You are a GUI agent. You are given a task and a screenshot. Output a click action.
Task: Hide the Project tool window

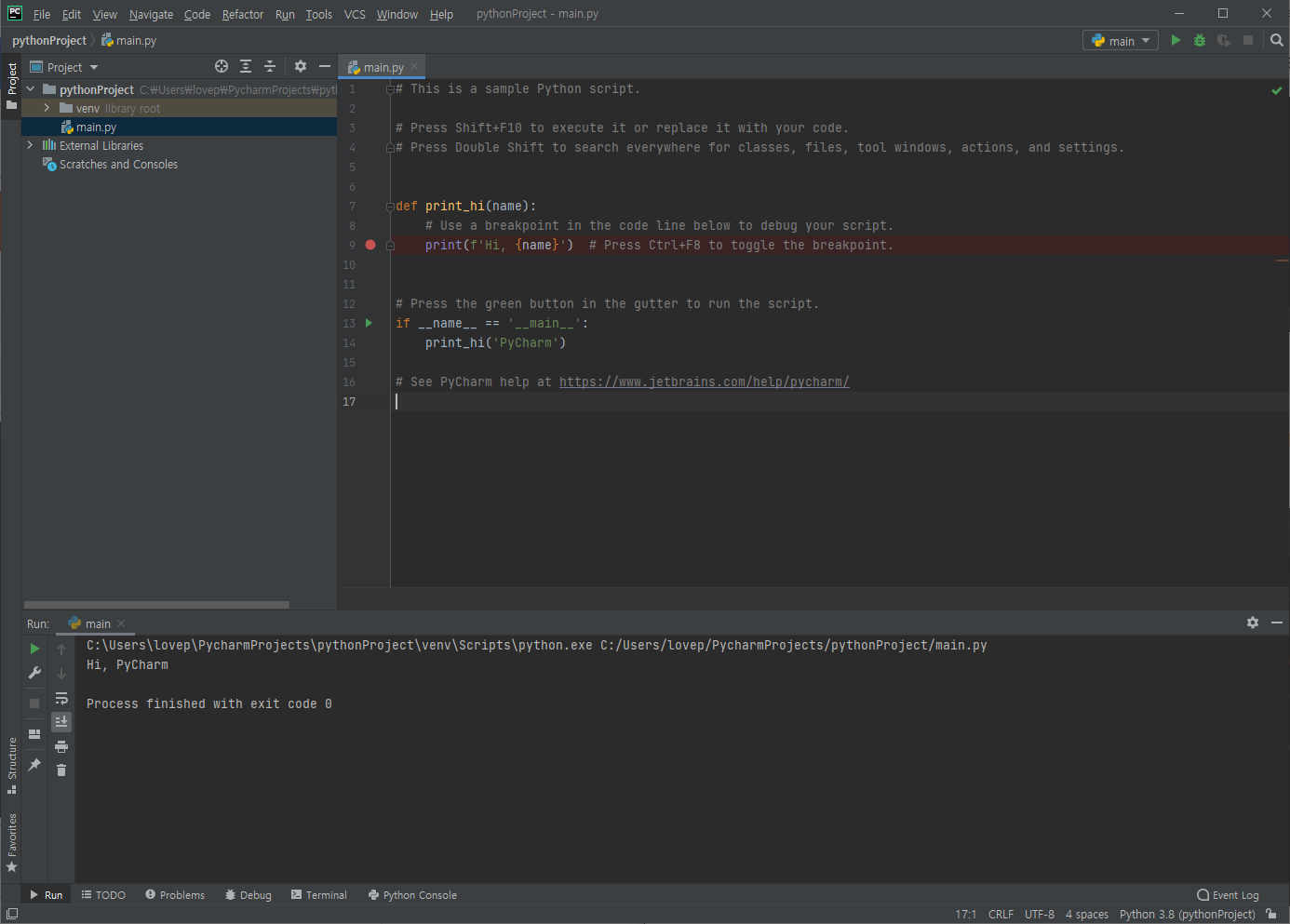click(324, 66)
